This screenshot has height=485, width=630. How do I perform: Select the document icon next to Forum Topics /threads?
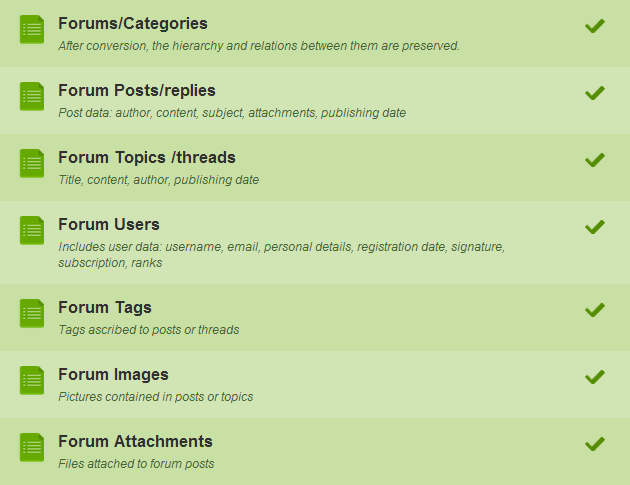click(32, 164)
